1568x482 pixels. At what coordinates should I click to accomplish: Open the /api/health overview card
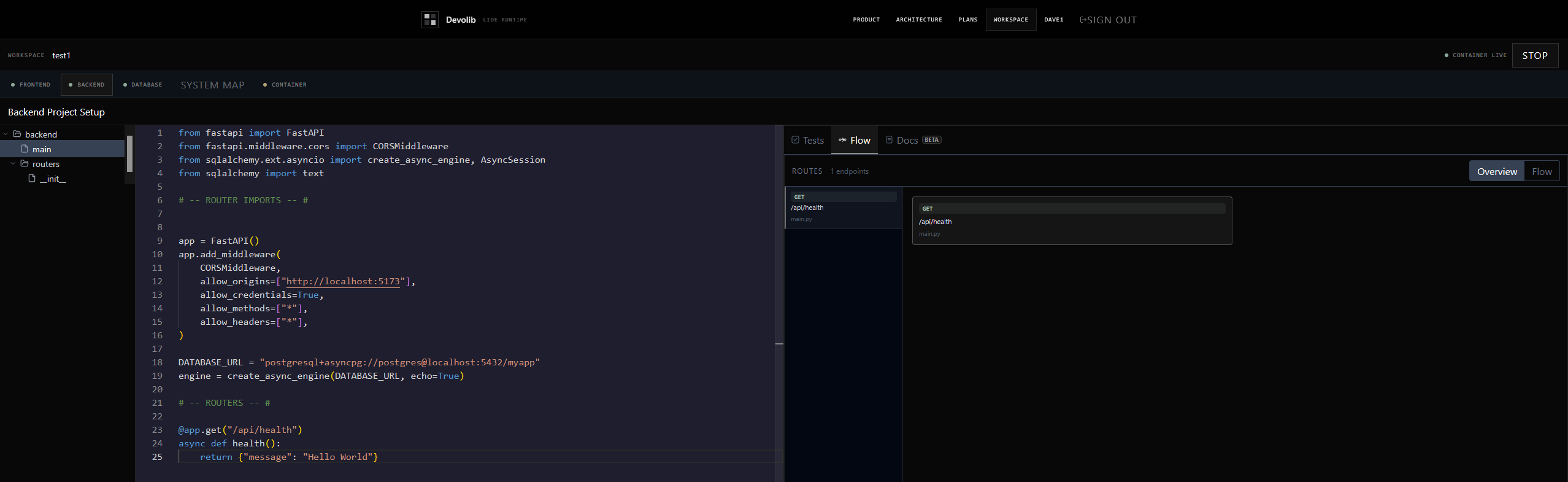(x=1072, y=220)
